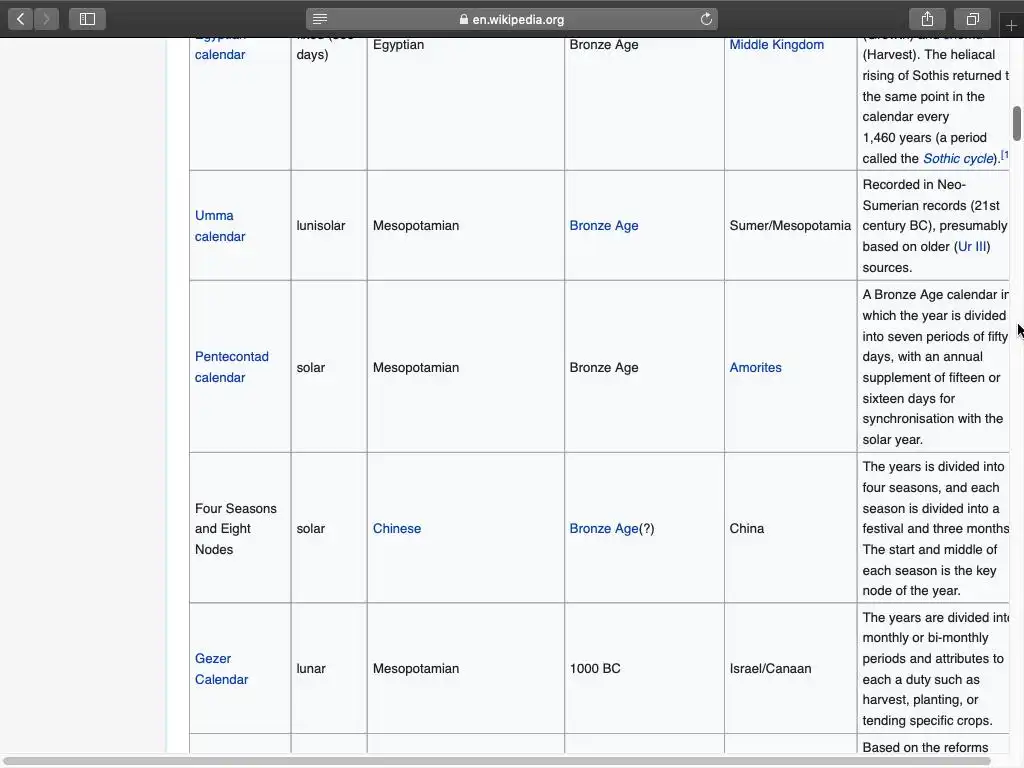Select 'Sumer/Mesopotamia' cell text

(790, 225)
